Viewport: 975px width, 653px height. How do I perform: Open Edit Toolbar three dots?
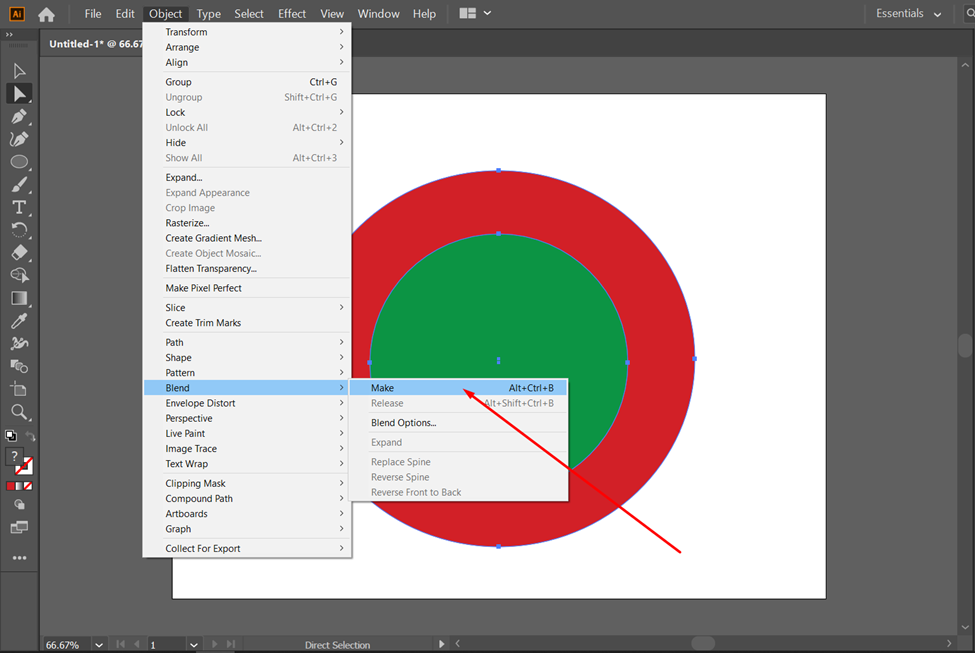pos(19,558)
